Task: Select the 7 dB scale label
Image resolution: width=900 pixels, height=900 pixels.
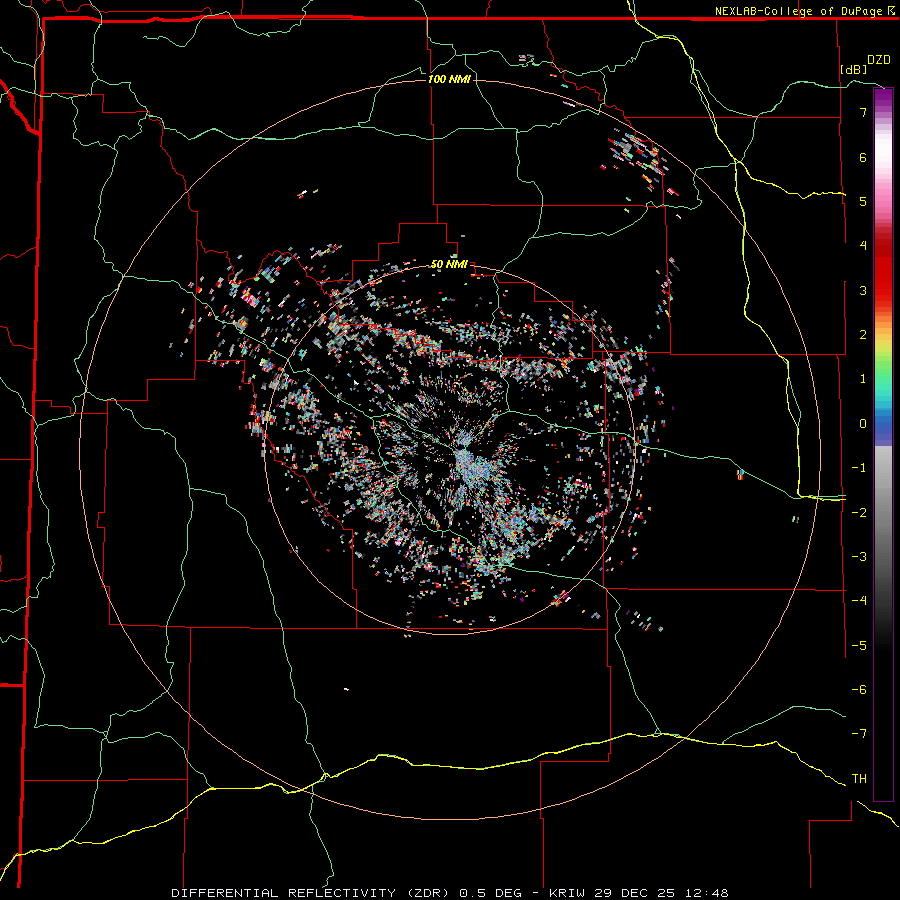Action: (x=863, y=112)
